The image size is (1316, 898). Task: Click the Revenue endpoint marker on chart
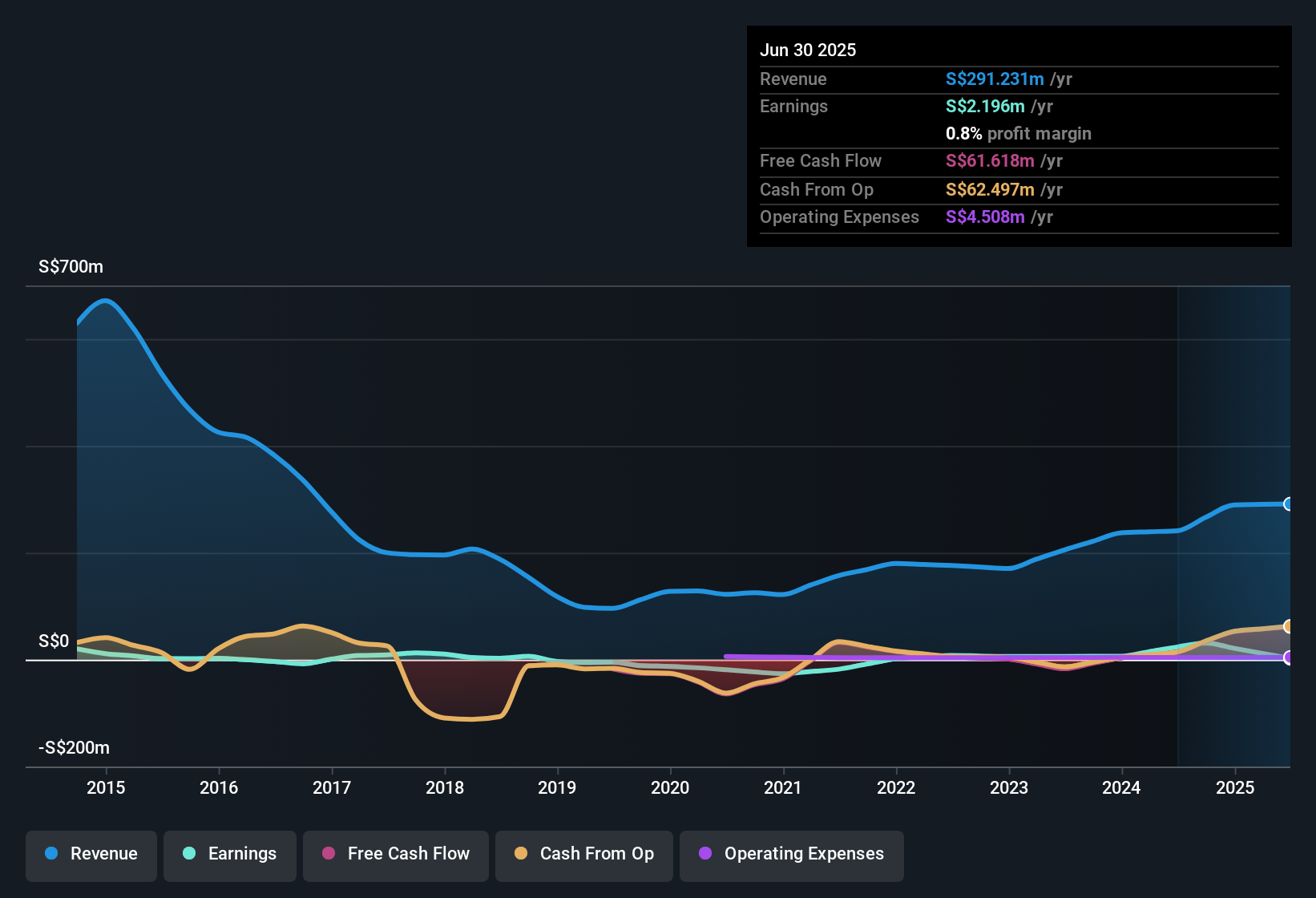[1289, 504]
